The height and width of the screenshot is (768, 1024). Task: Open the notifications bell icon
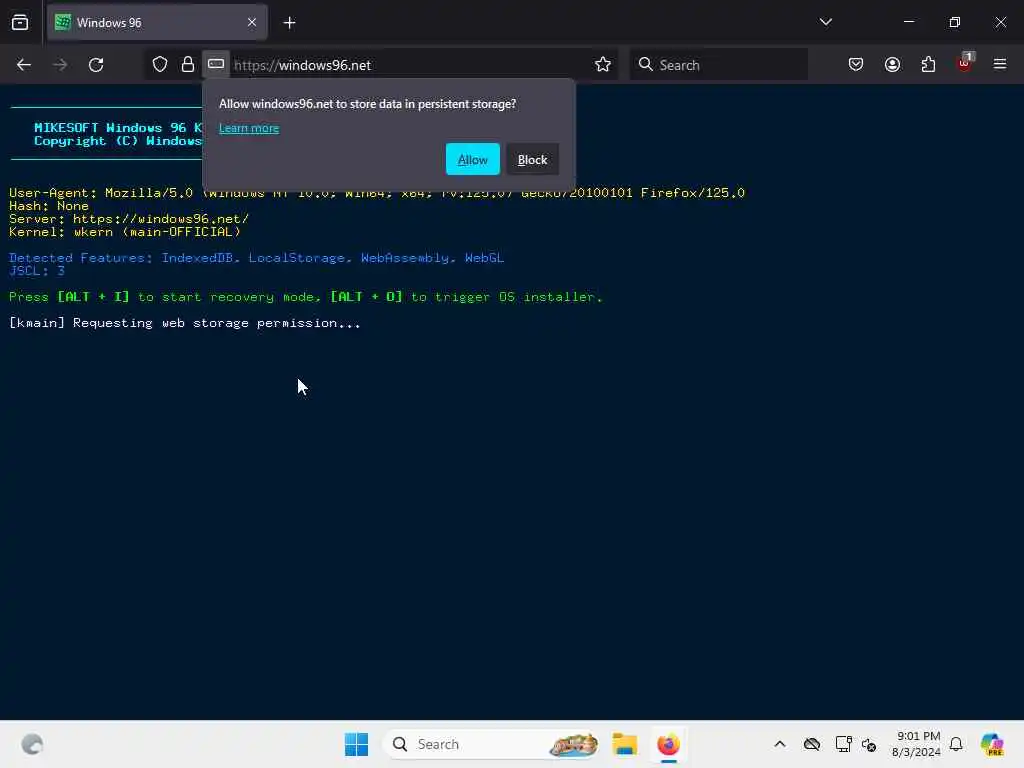(x=956, y=744)
